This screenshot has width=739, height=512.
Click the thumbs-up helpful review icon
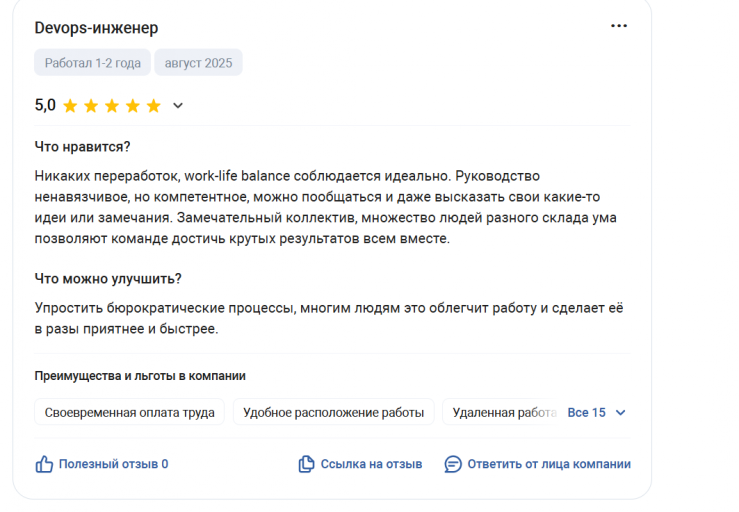pos(44,464)
